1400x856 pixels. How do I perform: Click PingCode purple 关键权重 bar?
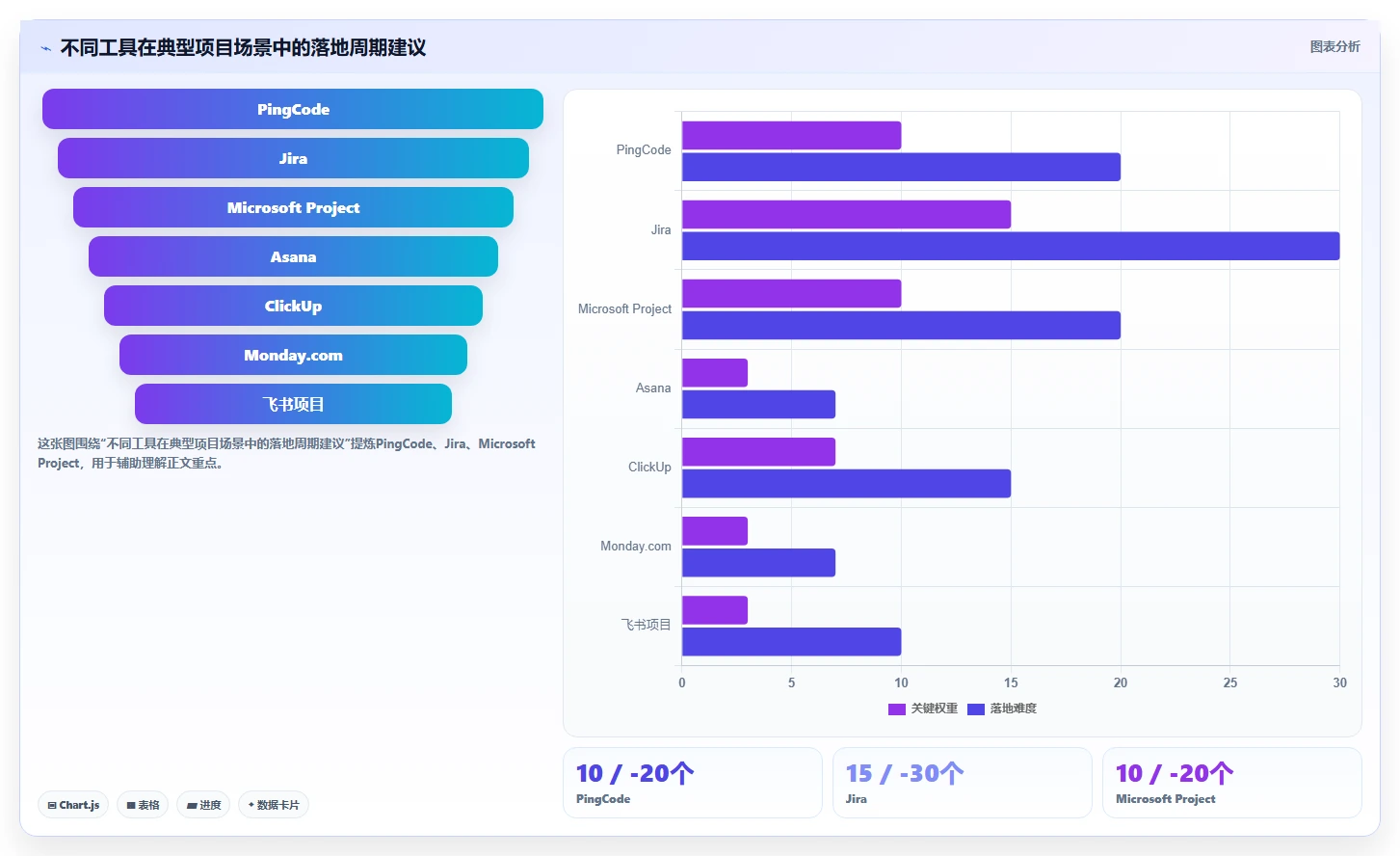tap(791, 135)
